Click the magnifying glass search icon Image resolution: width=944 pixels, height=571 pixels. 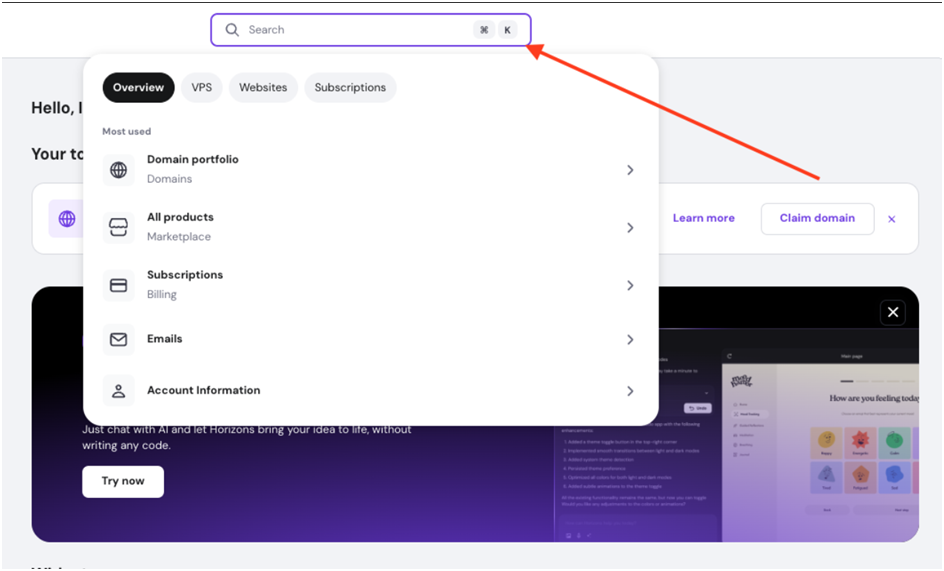pos(232,30)
